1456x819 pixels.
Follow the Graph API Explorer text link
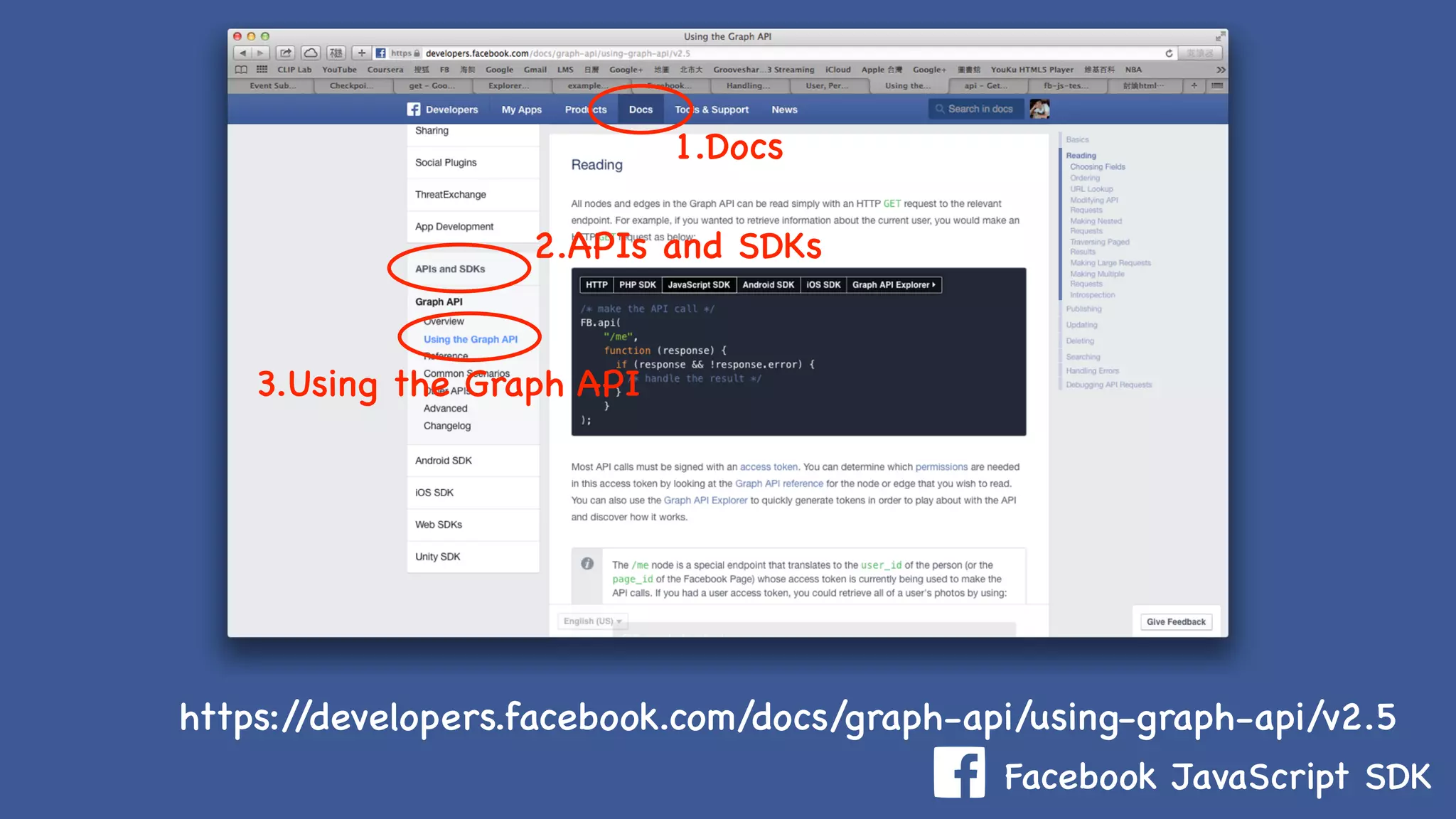coord(705,500)
